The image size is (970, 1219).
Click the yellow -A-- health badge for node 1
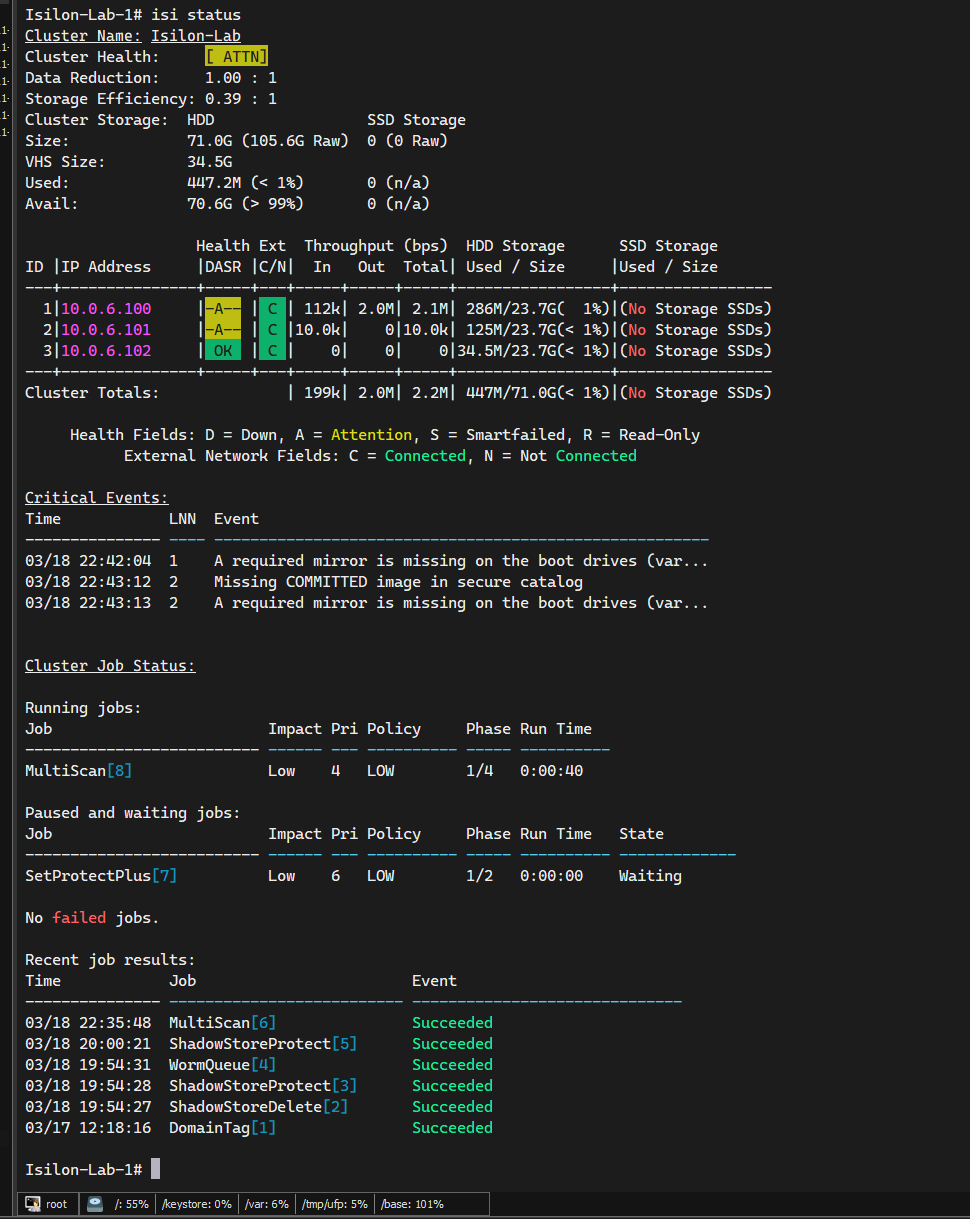pyautogui.click(x=220, y=308)
